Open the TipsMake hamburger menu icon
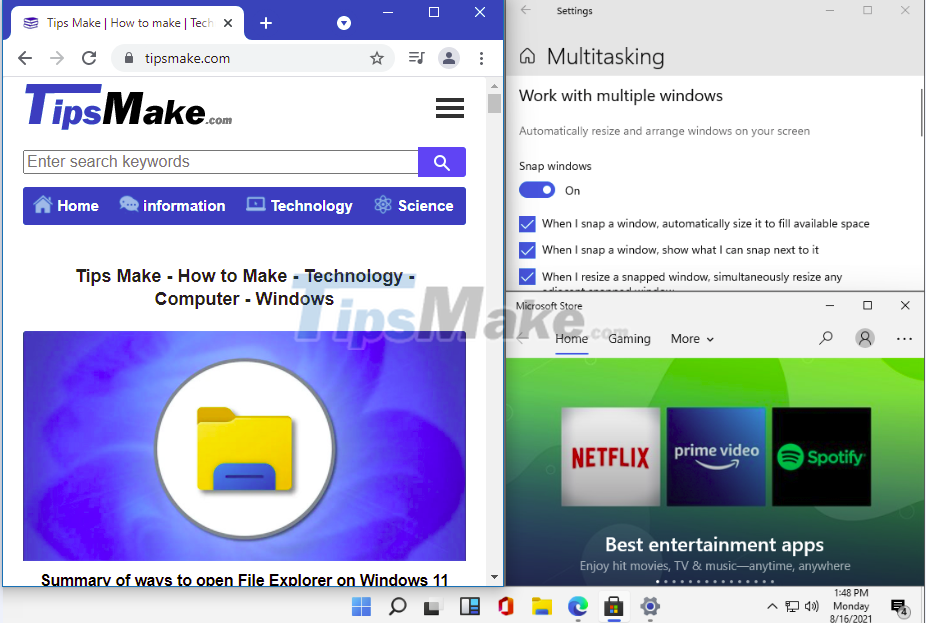The height and width of the screenshot is (623, 926). pyautogui.click(x=449, y=107)
